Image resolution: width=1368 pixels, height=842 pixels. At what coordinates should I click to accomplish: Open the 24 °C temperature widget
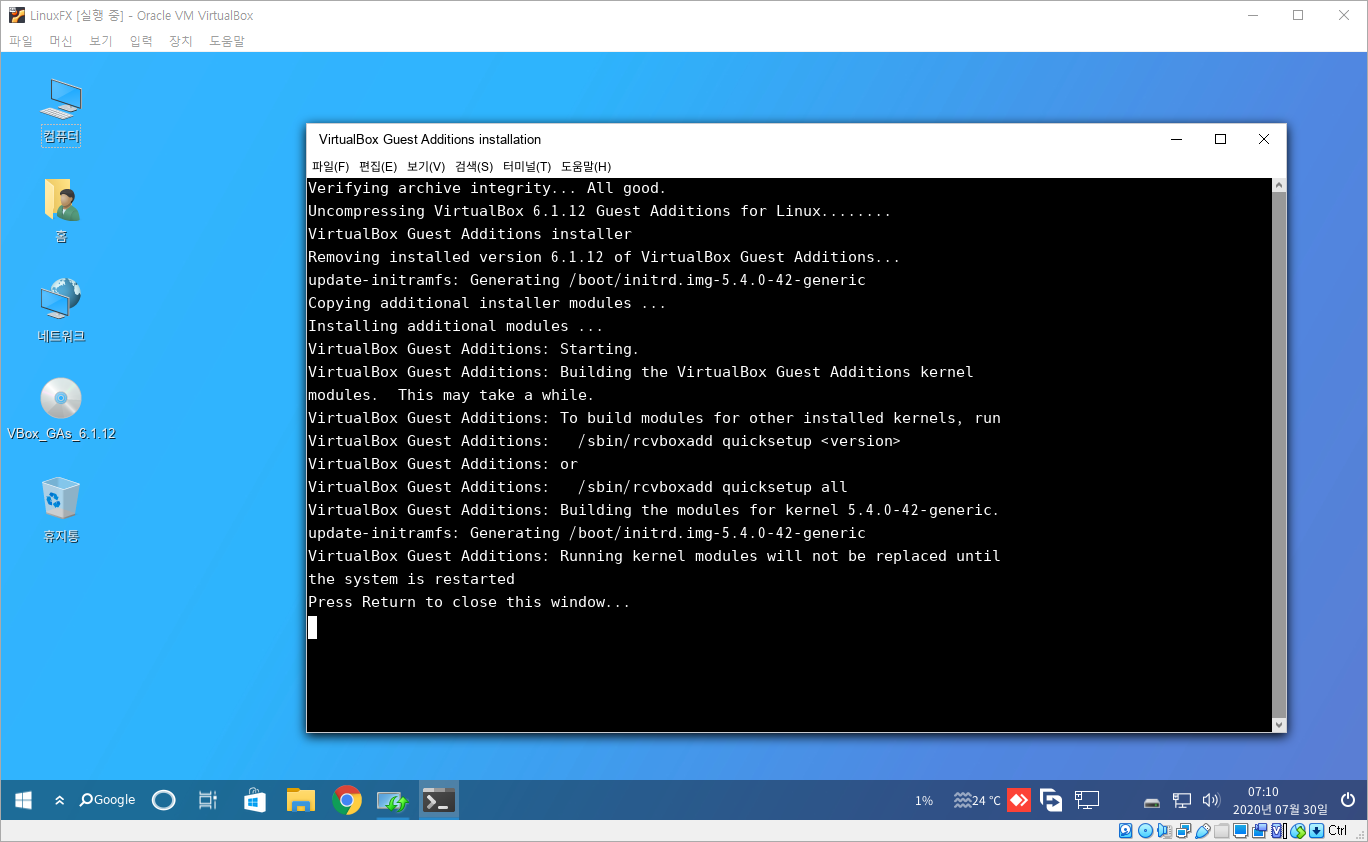coord(977,800)
